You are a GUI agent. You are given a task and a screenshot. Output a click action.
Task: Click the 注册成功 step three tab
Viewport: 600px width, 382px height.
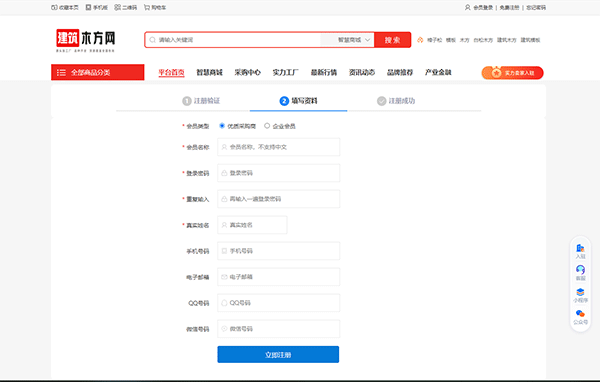pos(396,101)
